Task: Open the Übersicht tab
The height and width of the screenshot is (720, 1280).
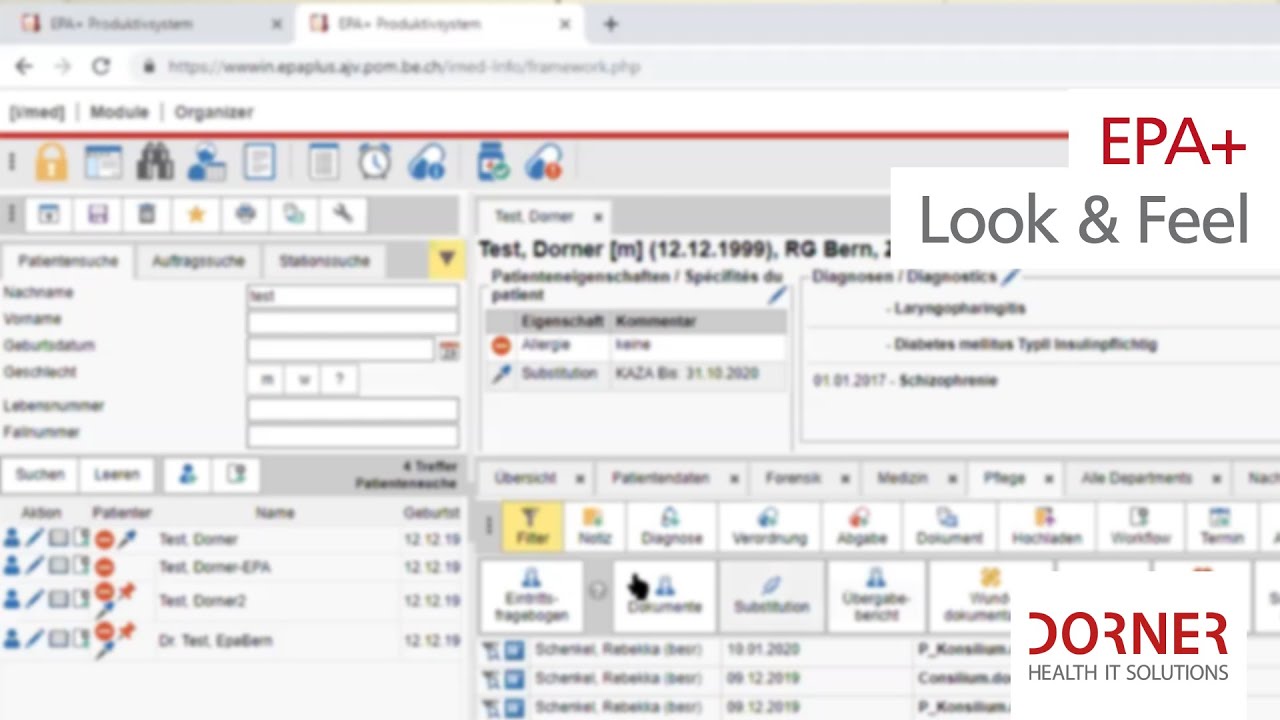Action: (525, 479)
